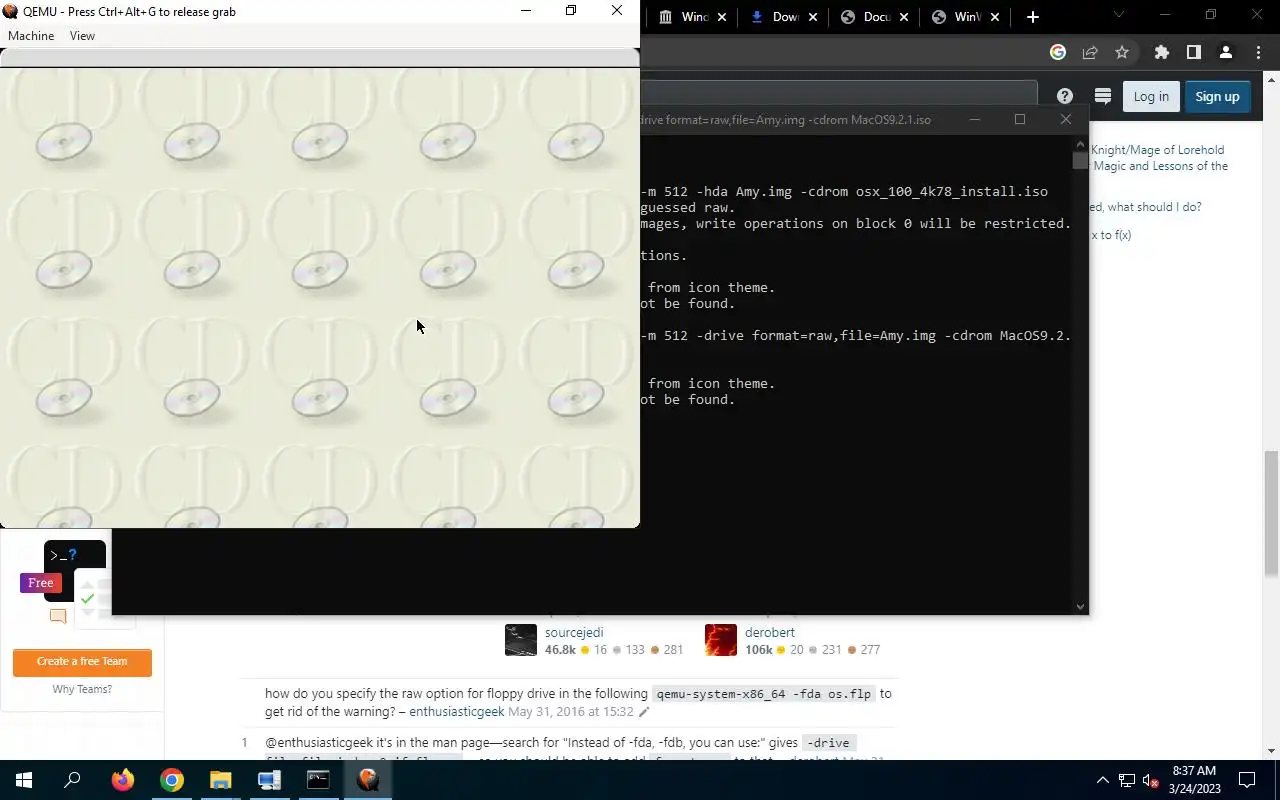Open Windows Start menu
Screen dimensions: 1280x800
(x=24, y=780)
